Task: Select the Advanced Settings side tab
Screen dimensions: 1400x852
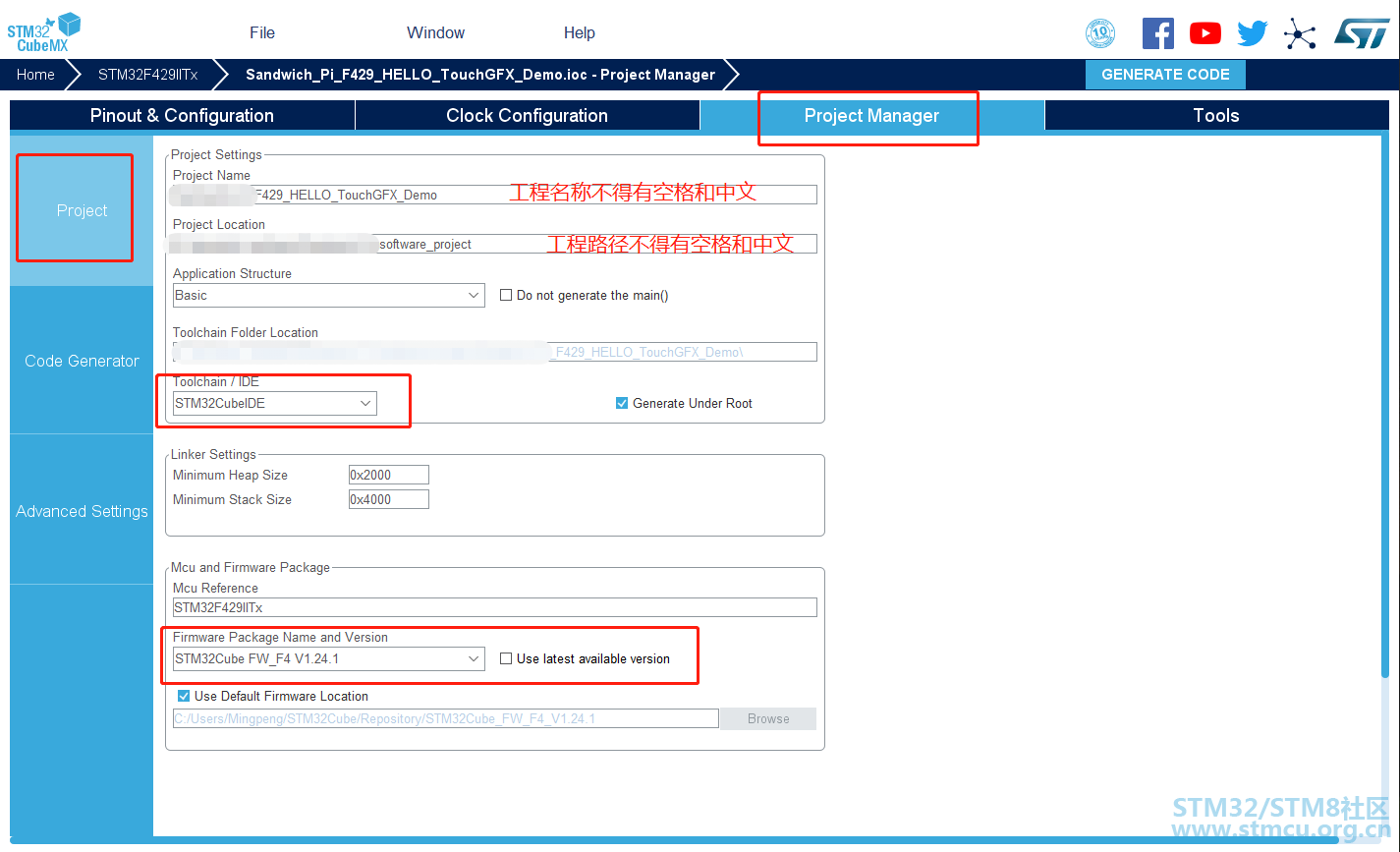Action: 82,511
